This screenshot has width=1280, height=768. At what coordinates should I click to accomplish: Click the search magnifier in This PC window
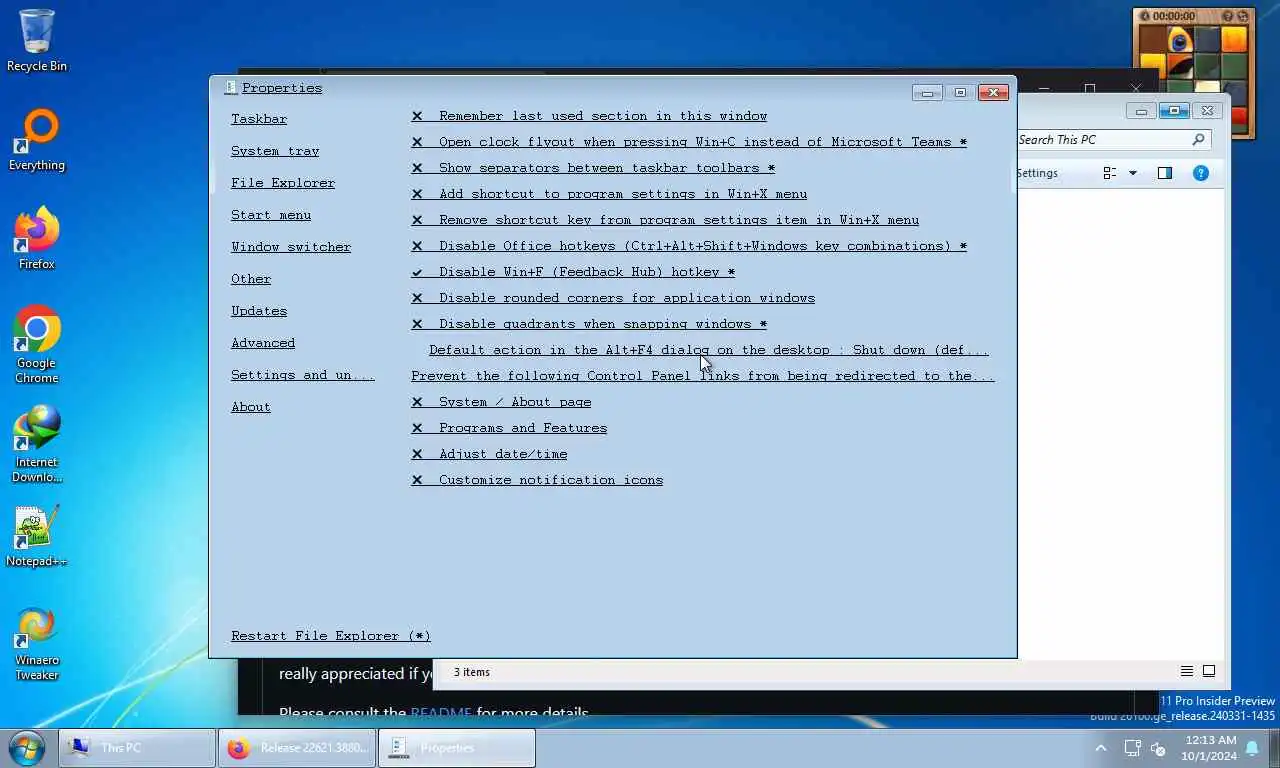[1198, 140]
